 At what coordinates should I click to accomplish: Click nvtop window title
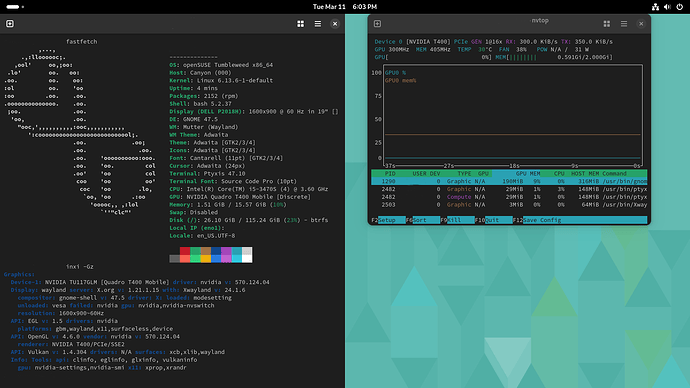point(540,20)
